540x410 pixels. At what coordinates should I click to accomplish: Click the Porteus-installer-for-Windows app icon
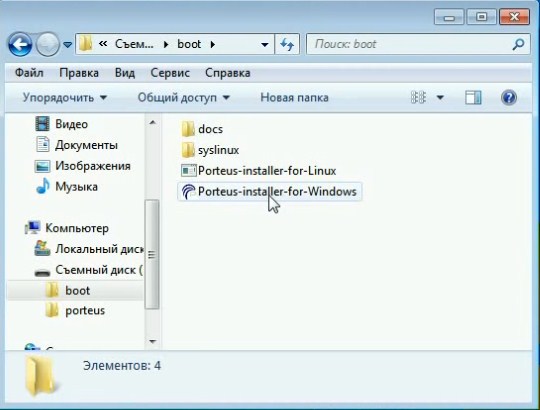tap(188, 191)
